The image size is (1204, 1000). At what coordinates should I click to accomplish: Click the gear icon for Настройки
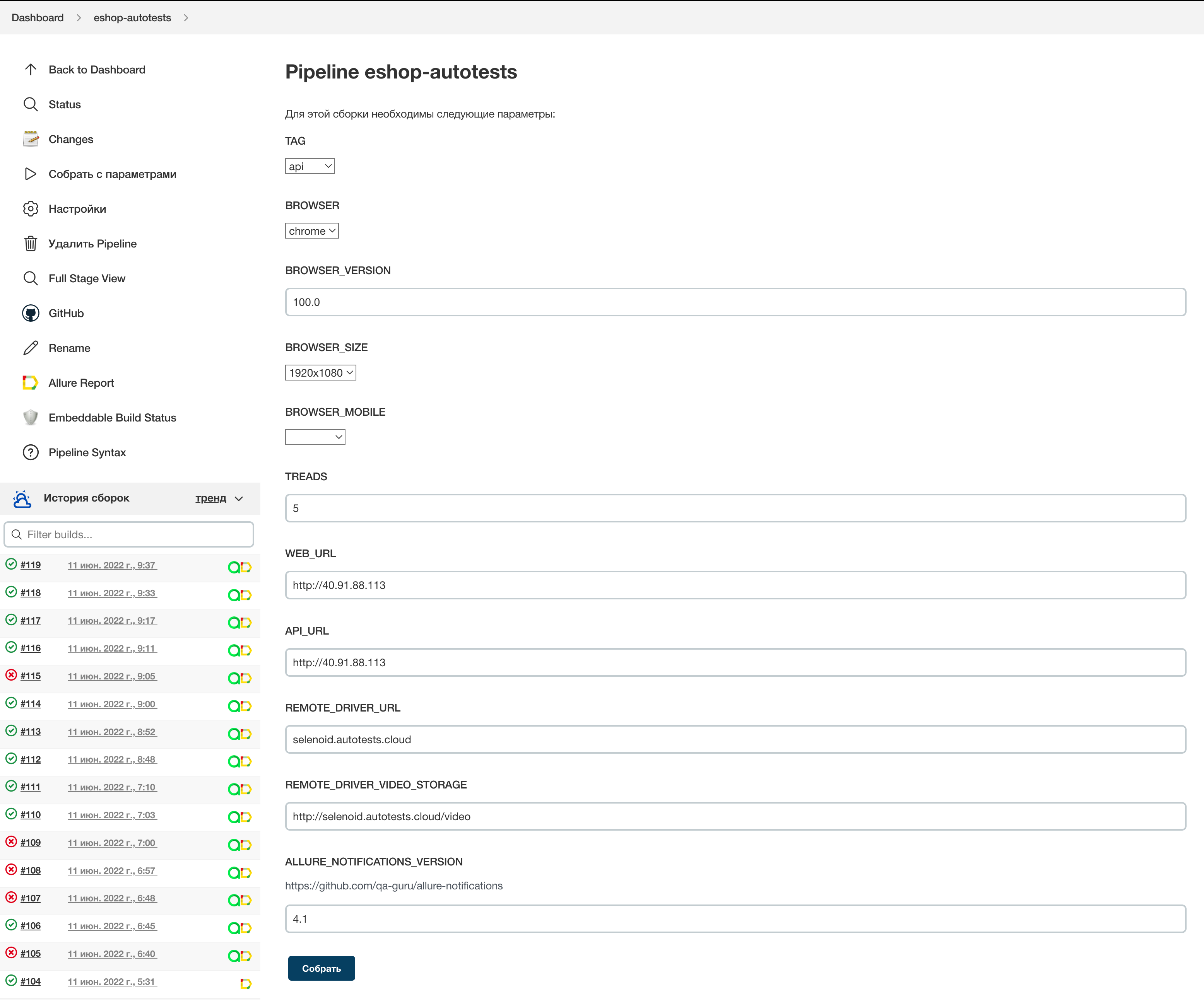[x=31, y=208]
